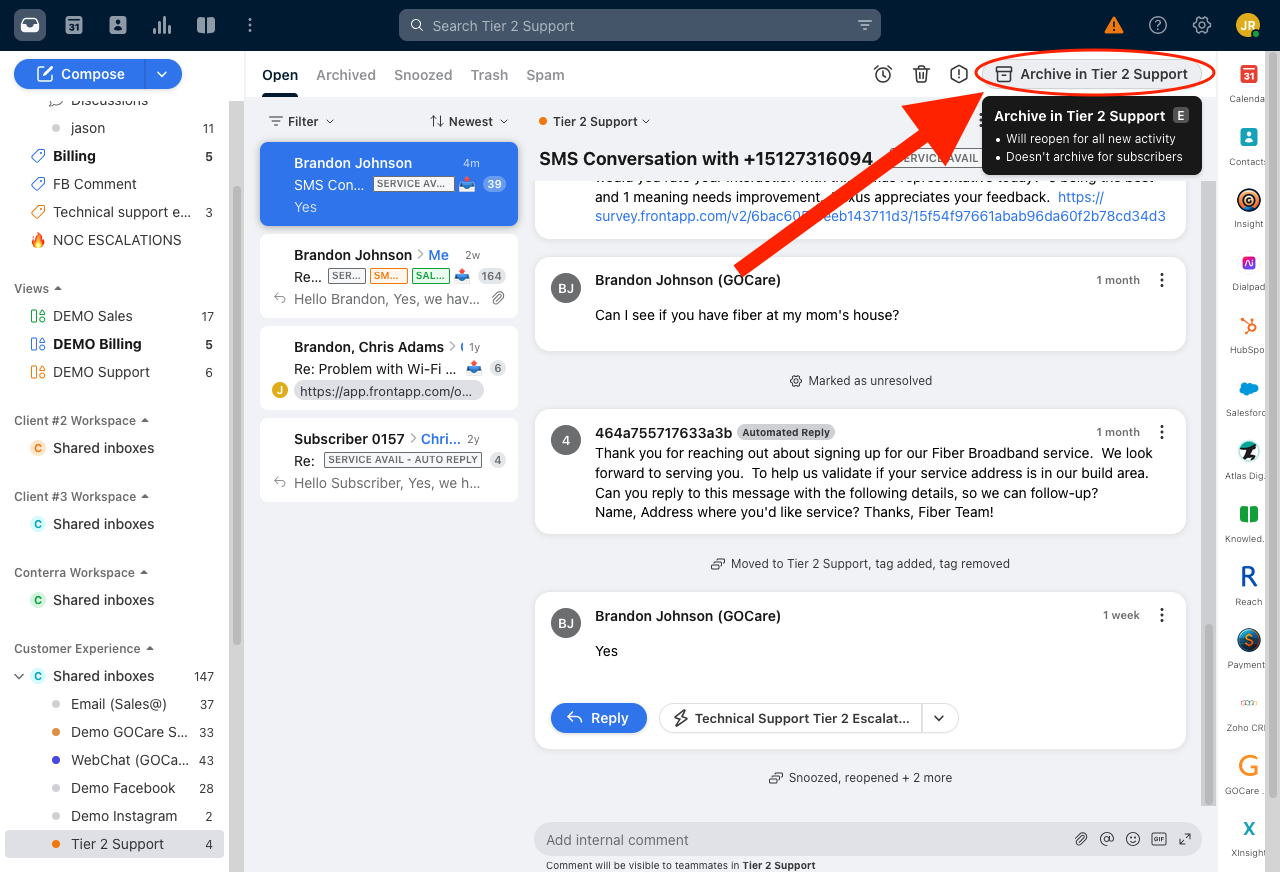Open dropdown next to Technical Support Tier 2 Escalation

click(x=939, y=718)
